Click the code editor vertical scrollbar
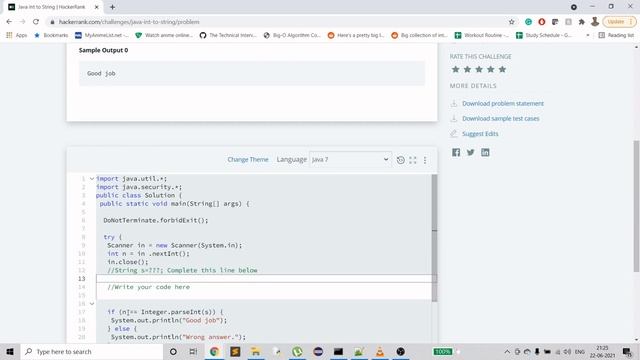This screenshot has height=360, width=640. [x=434, y=238]
